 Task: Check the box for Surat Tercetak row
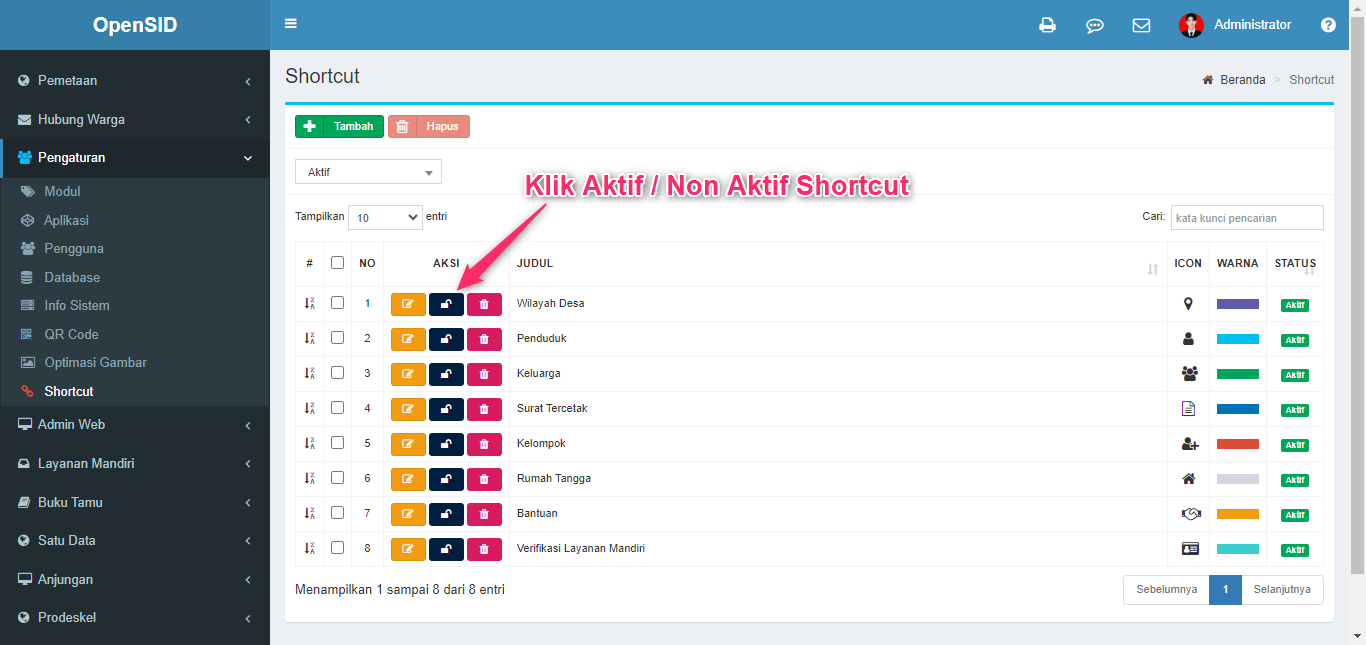pos(337,408)
